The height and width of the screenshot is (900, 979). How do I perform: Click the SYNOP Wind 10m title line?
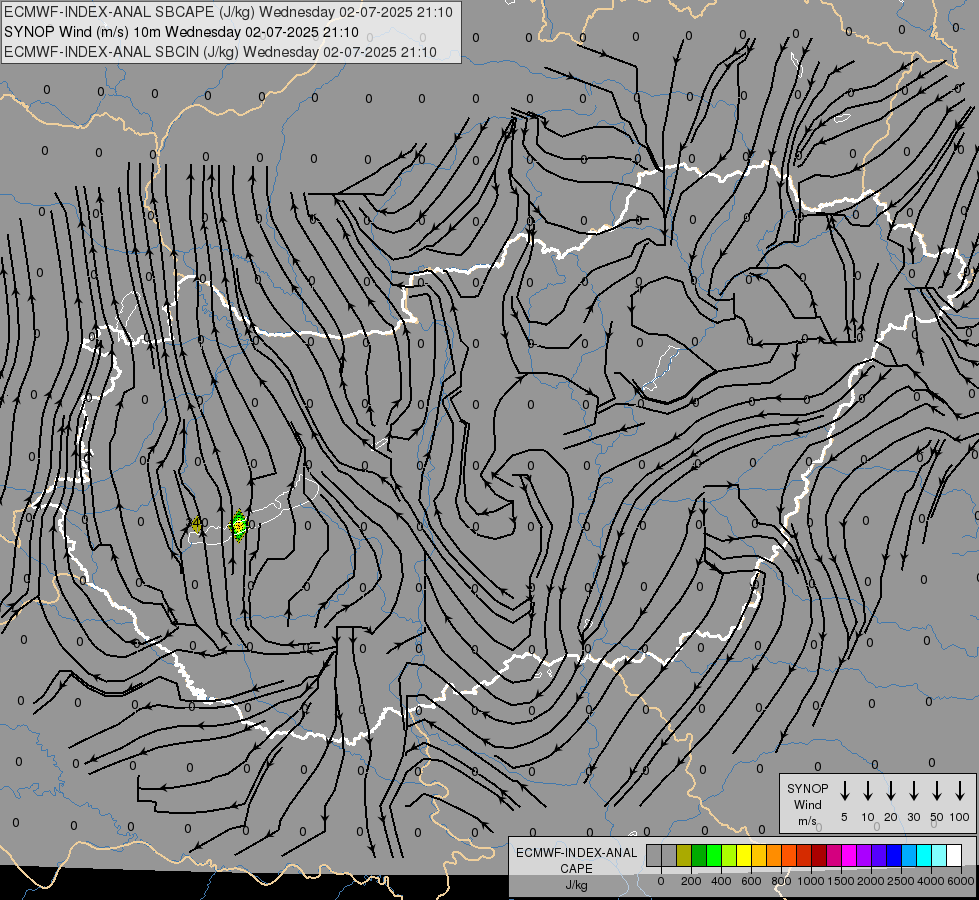181,32
